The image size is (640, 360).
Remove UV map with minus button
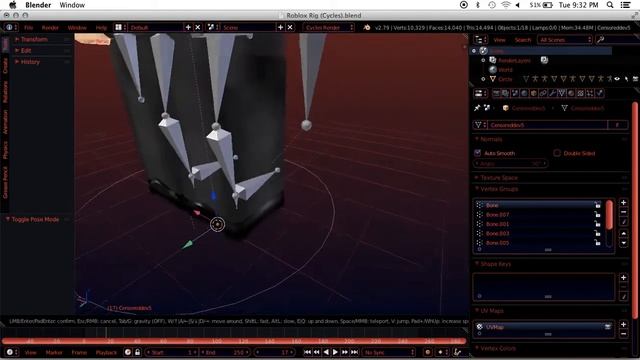pyautogui.click(x=623, y=334)
